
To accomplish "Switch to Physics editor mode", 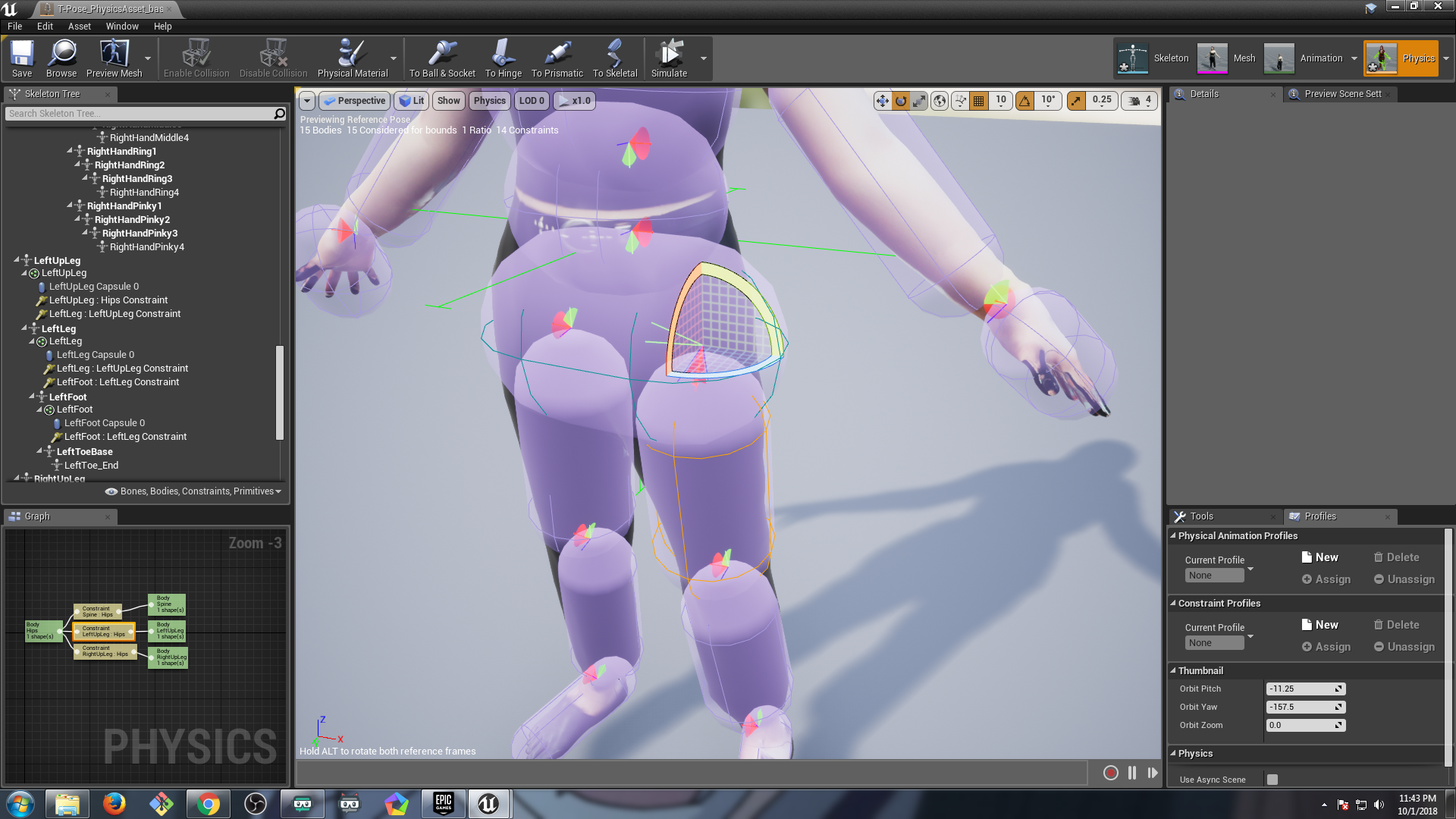I will pyautogui.click(x=1401, y=58).
